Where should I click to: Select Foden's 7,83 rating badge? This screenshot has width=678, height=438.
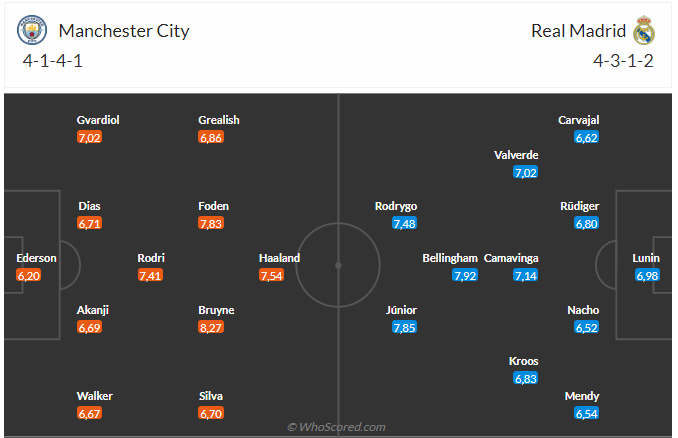[x=211, y=224]
